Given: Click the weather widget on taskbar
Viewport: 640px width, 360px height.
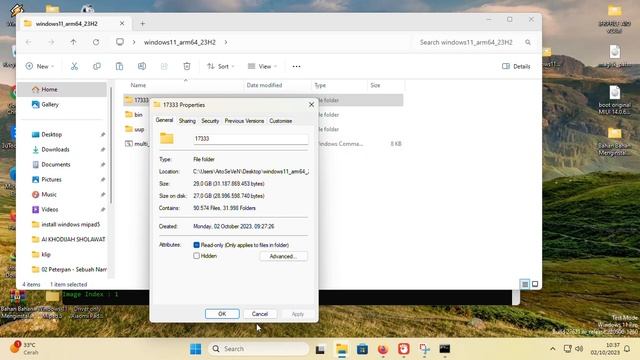Looking at the screenshot, I should [25, 349].
